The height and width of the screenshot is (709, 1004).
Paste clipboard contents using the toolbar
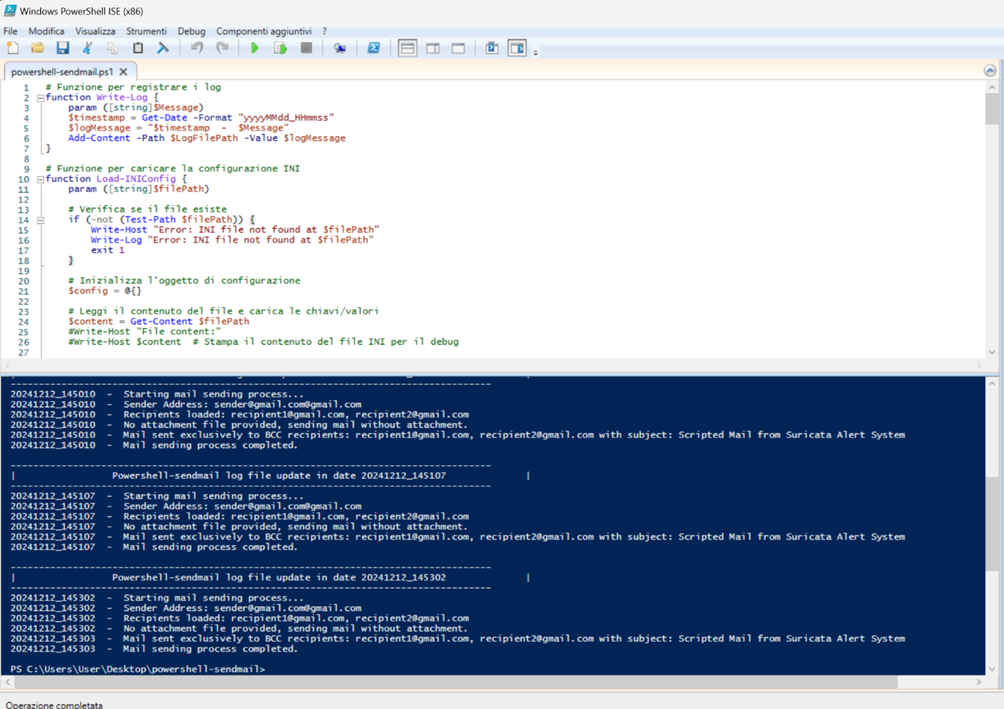click(x=136, y=47)
